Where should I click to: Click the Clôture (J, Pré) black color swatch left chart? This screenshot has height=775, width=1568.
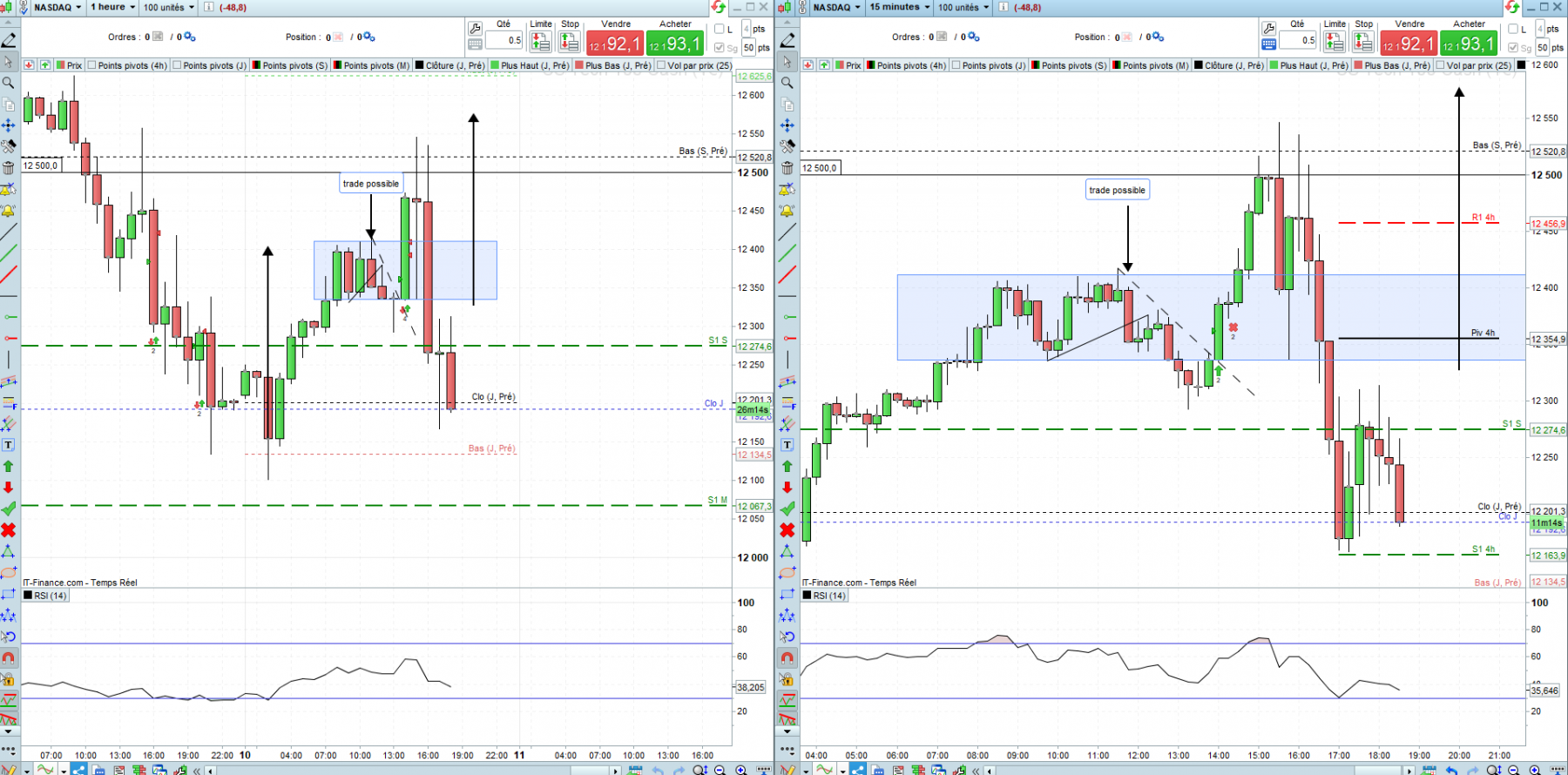(420, 65)
